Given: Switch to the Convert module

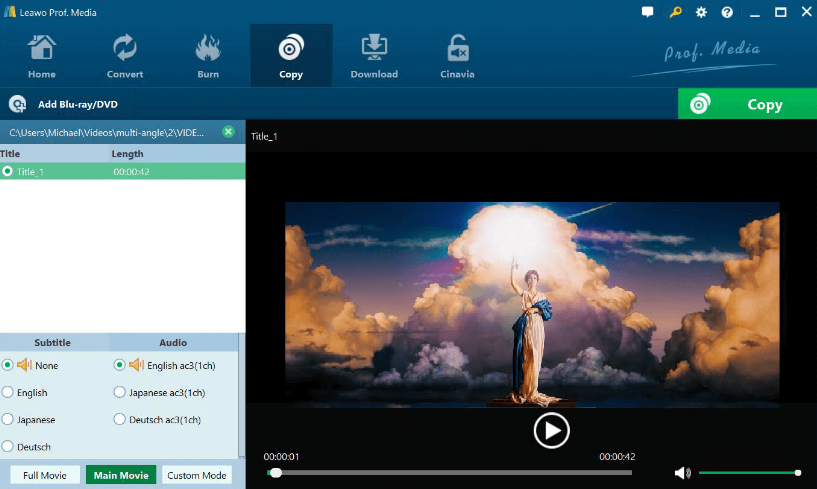Looking at the screenshot, I should [x=125, y=56].
